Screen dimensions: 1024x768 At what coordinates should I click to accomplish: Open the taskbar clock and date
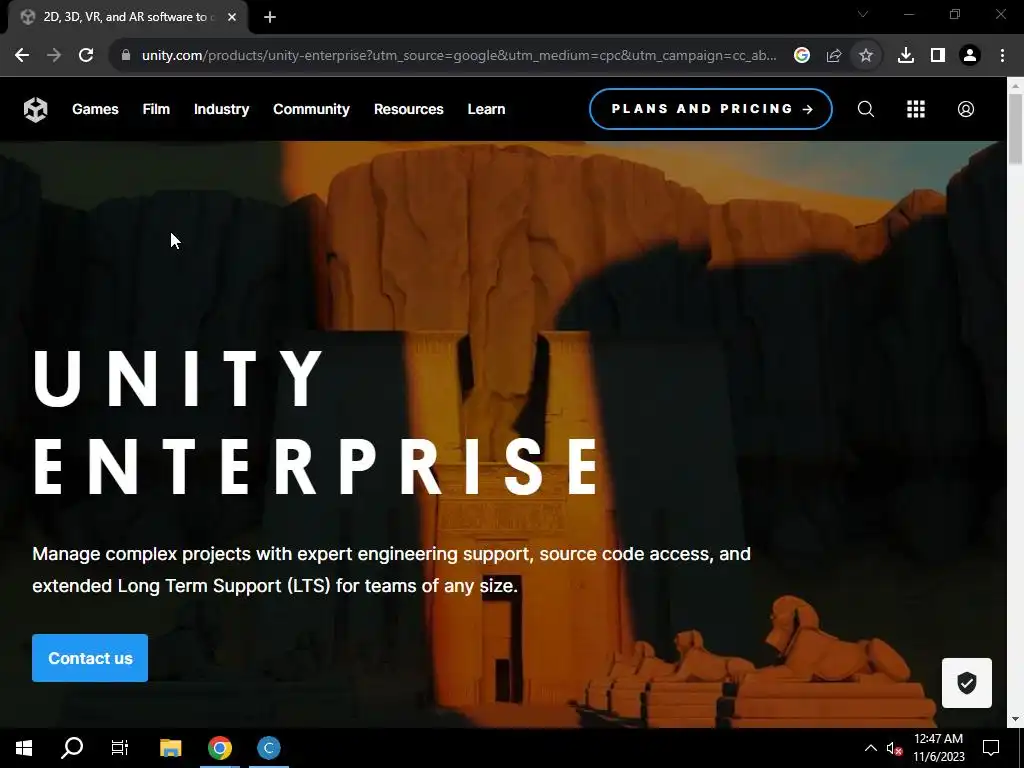click(x=938, y=748)
